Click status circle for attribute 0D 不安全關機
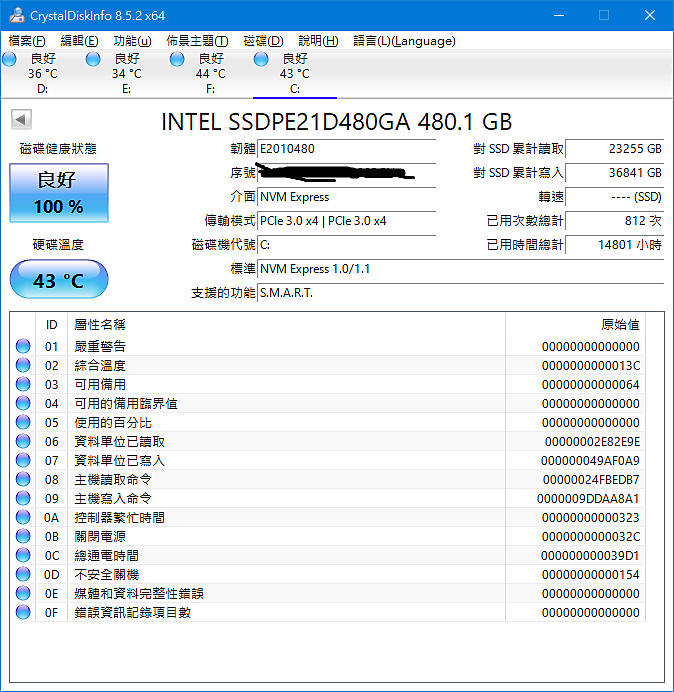 23,574
